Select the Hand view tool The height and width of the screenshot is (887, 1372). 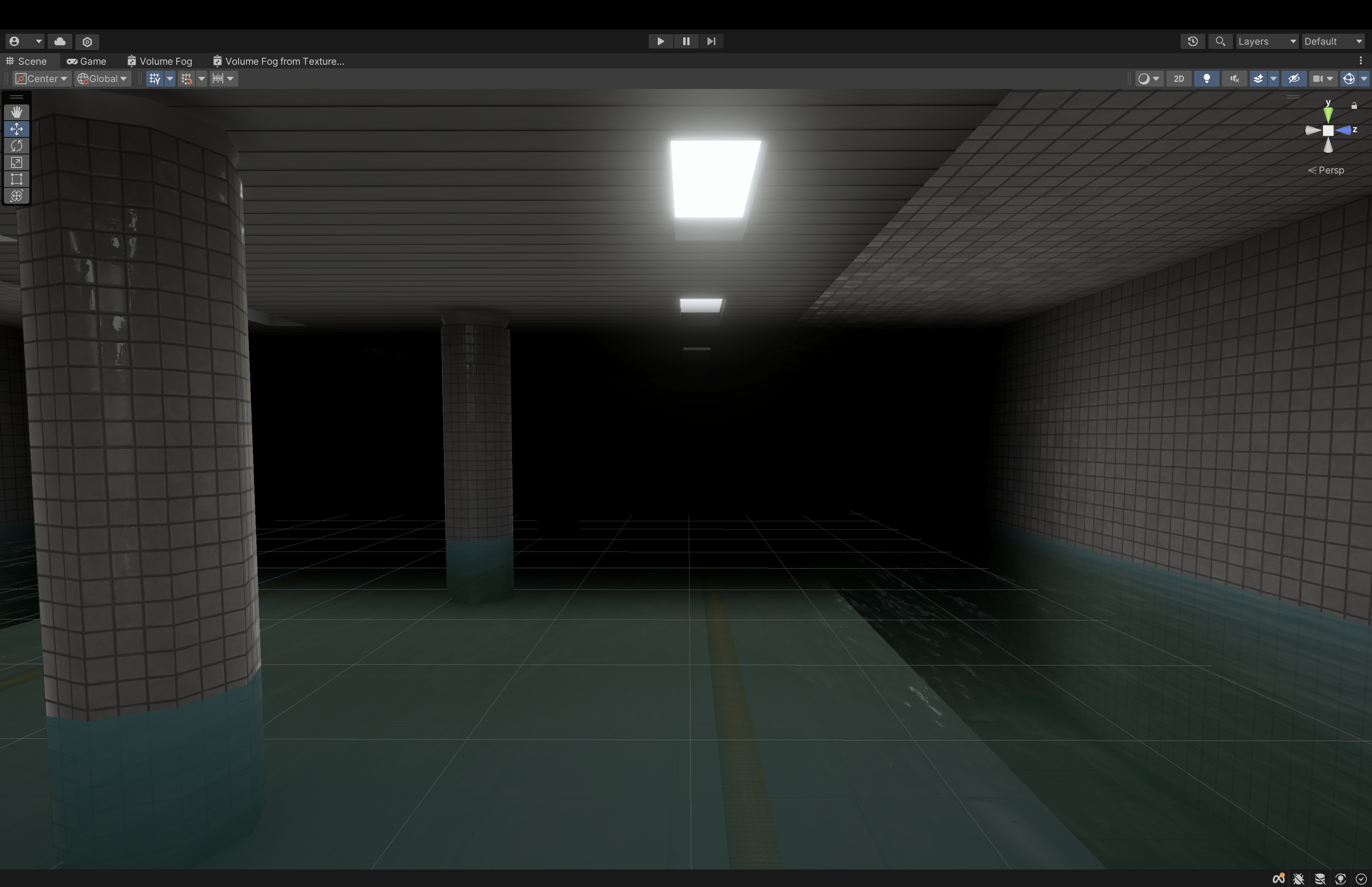(x=17, y=112)
